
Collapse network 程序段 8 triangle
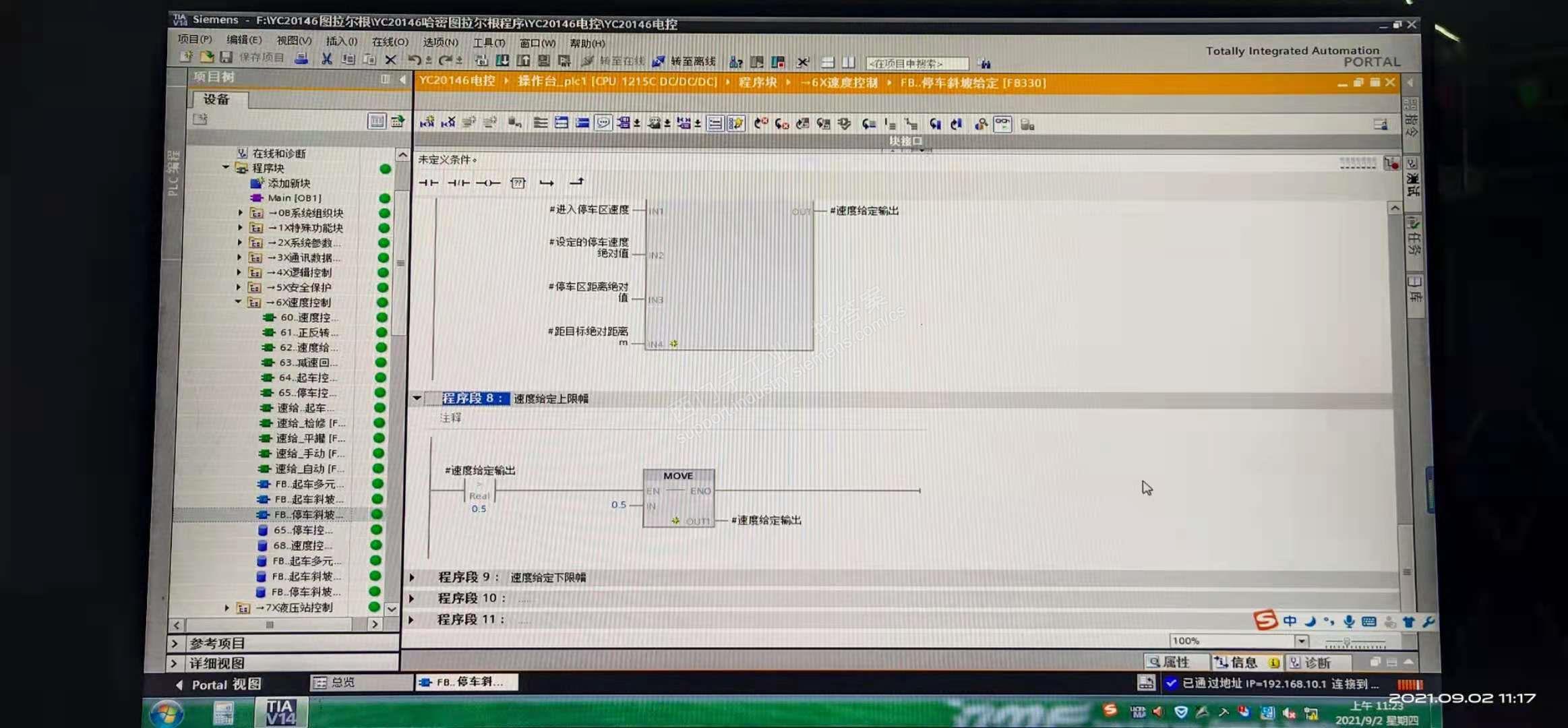(417, 398)
